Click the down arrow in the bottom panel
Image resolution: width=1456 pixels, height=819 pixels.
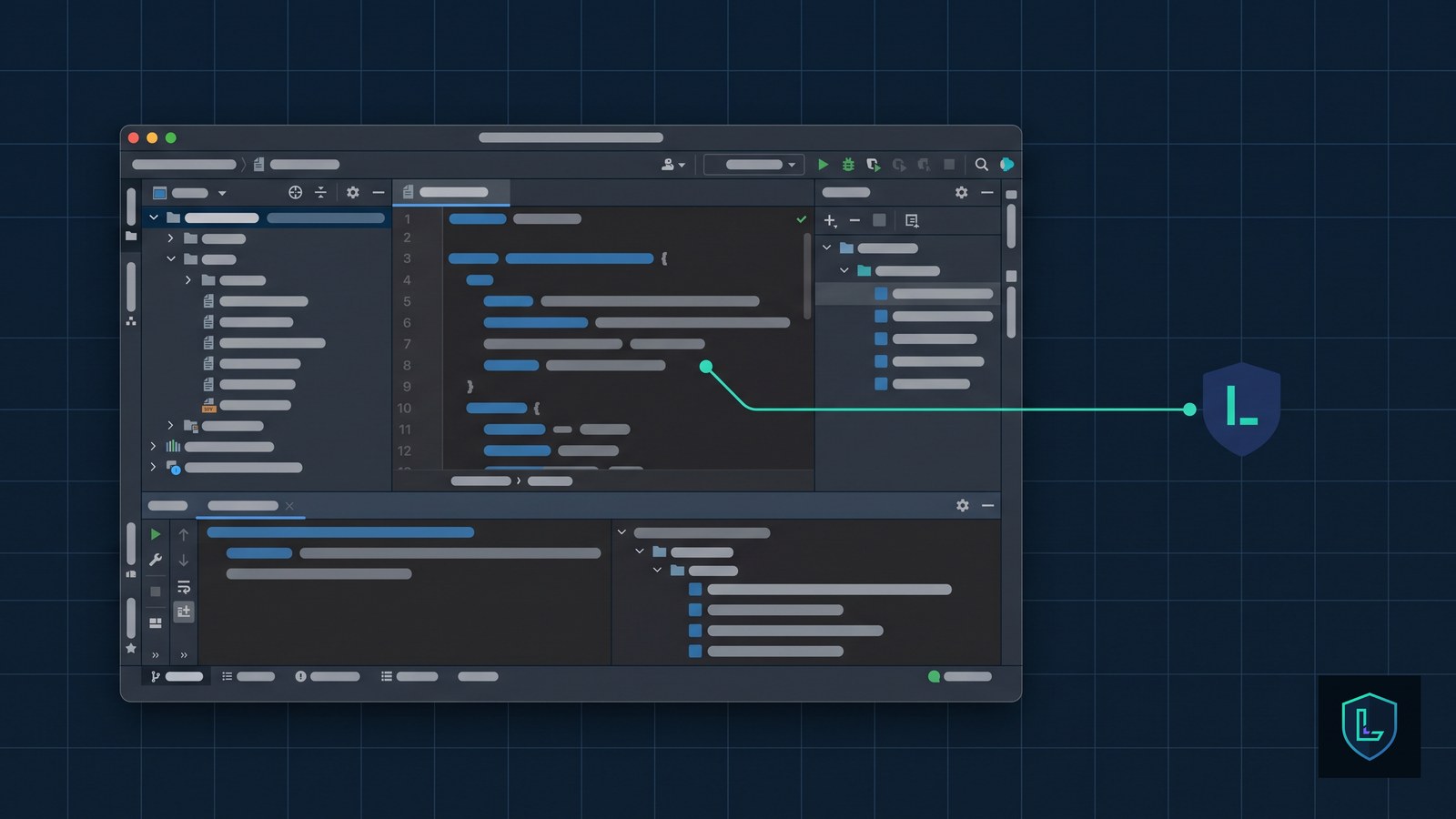pos(184,560)
